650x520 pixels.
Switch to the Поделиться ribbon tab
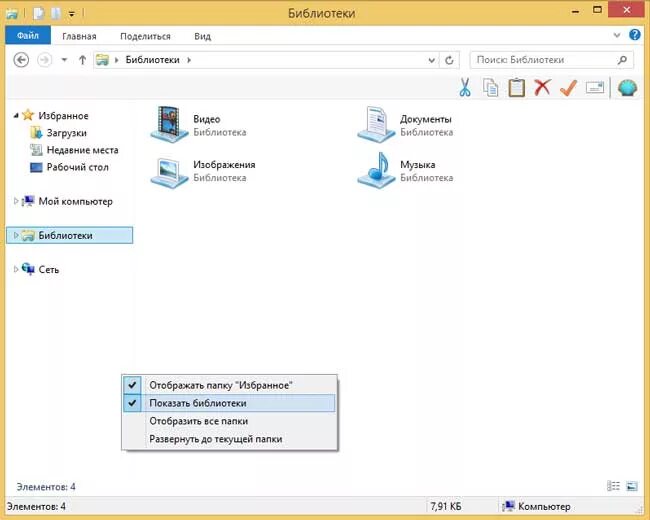tap(146, 36)
